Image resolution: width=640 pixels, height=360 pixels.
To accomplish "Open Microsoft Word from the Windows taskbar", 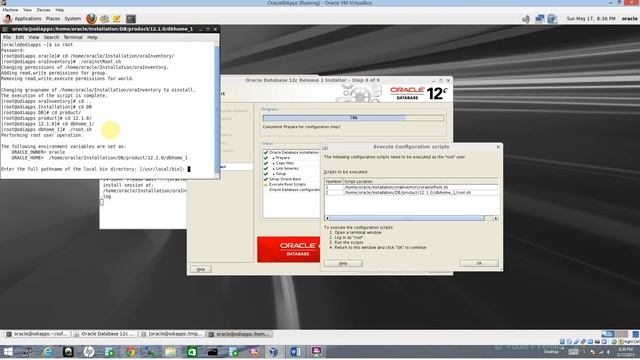I will click(x=296, y=351).
